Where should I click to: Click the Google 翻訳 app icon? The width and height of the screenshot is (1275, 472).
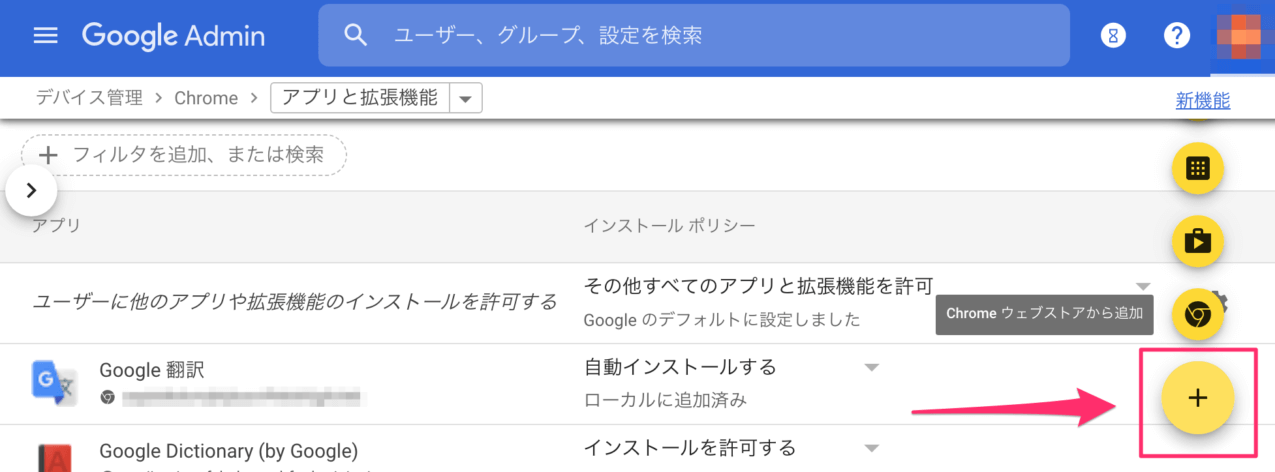[53, 382]
